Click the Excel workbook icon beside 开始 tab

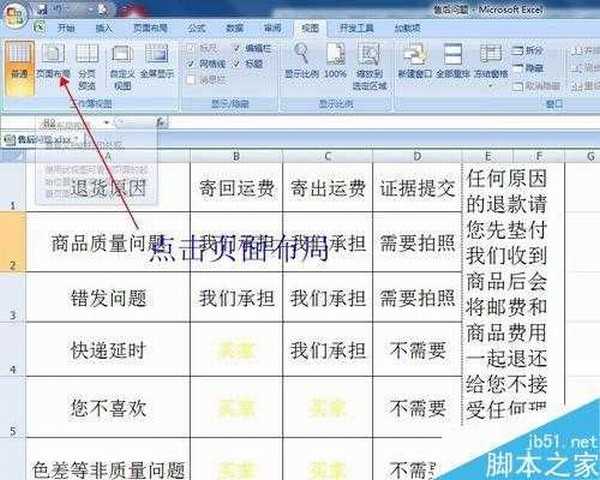39,28
